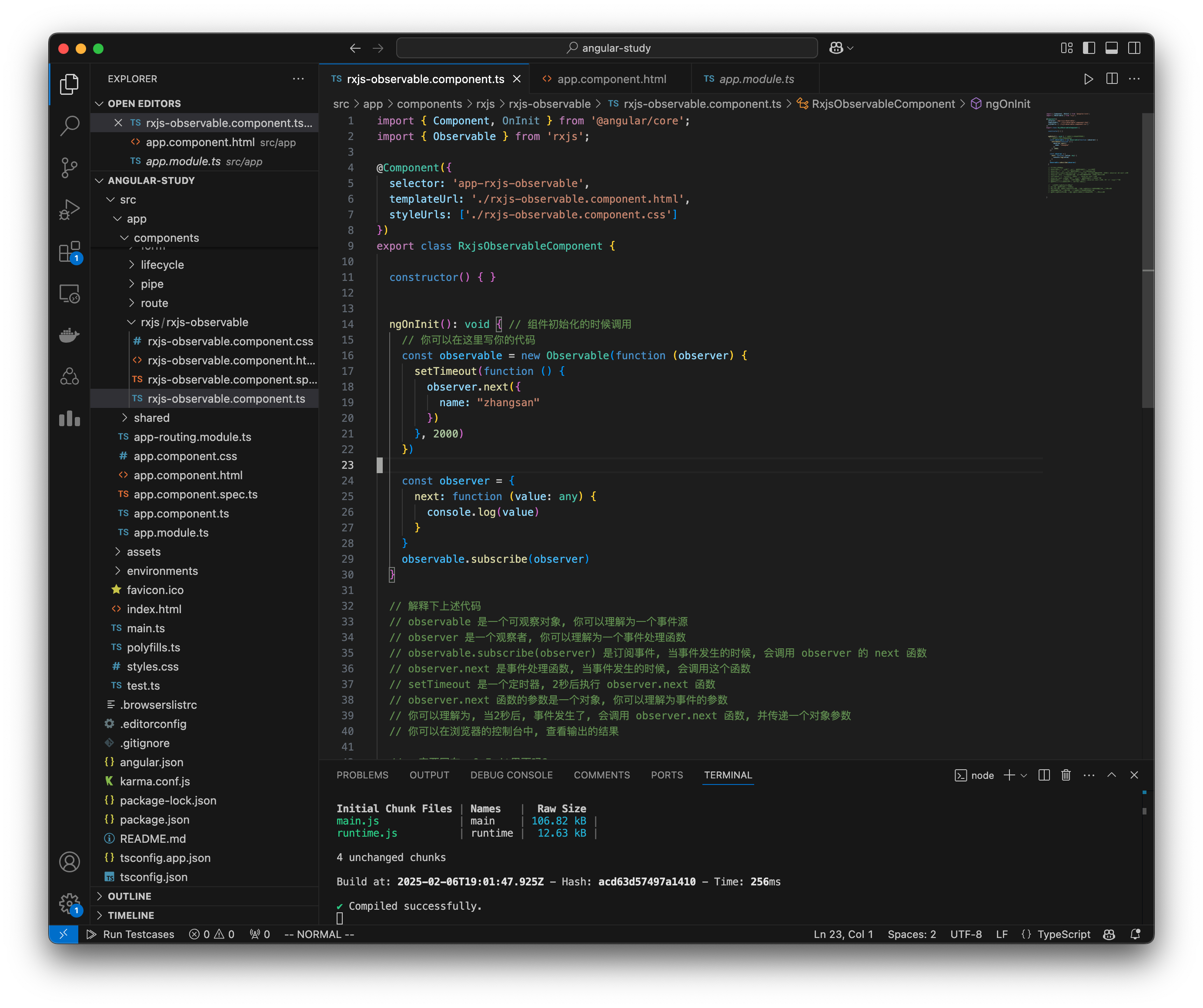The height and width of the screenshot is (1008, 1203).
Task: Open the PROBLEMS panel tab
Action: [363, 775]
